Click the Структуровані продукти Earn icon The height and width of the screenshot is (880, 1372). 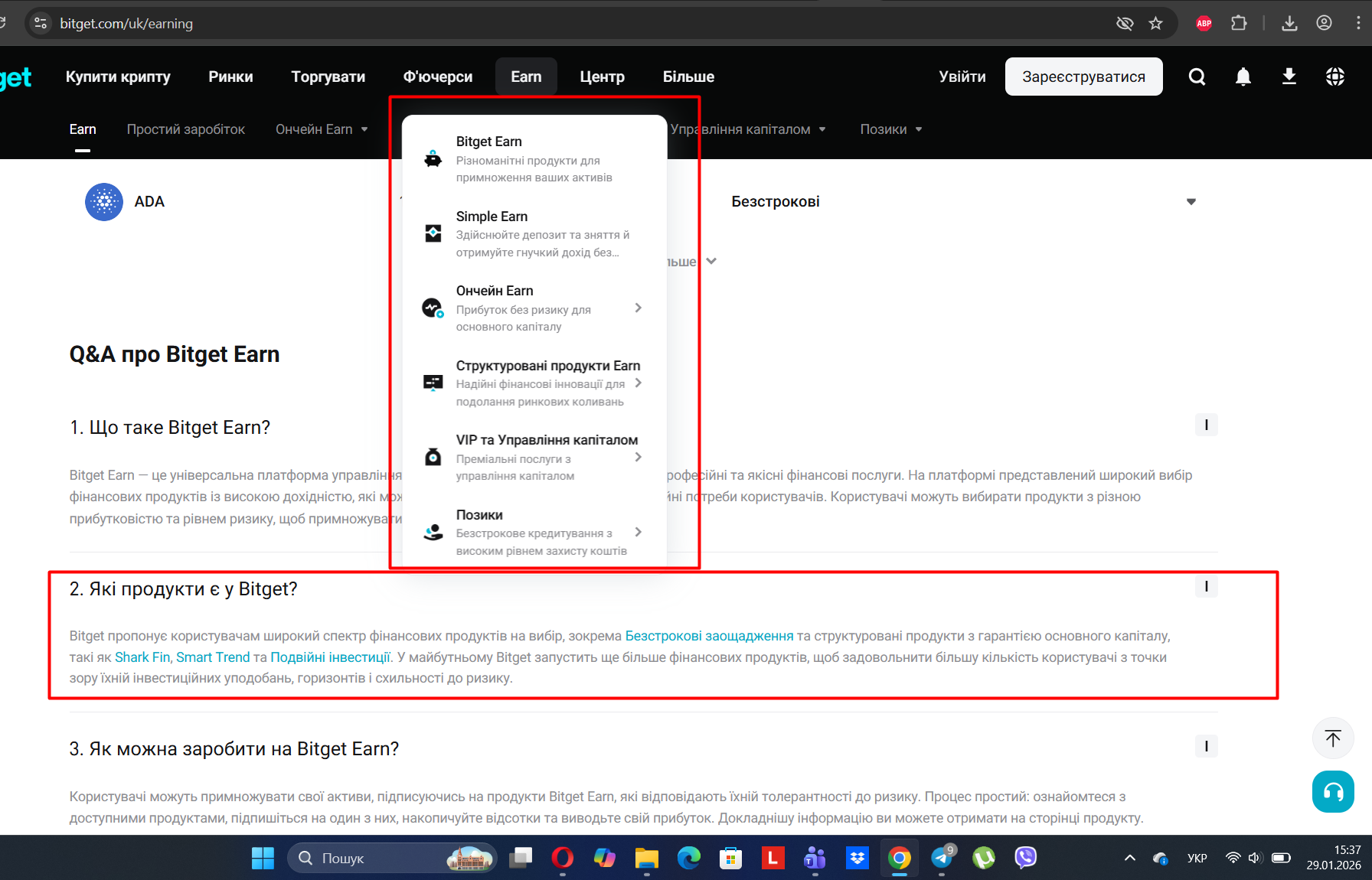433,383
